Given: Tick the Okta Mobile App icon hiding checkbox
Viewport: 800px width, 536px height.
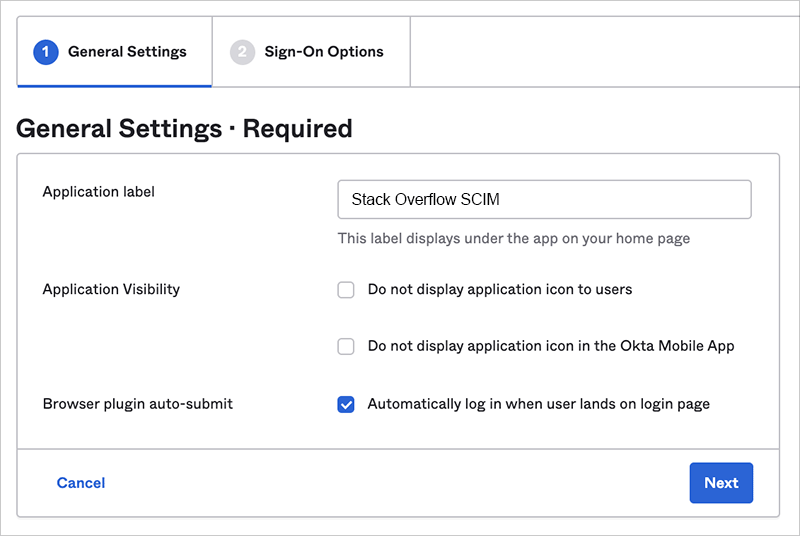Looking at the screenshot, I should tap(346, 347).
